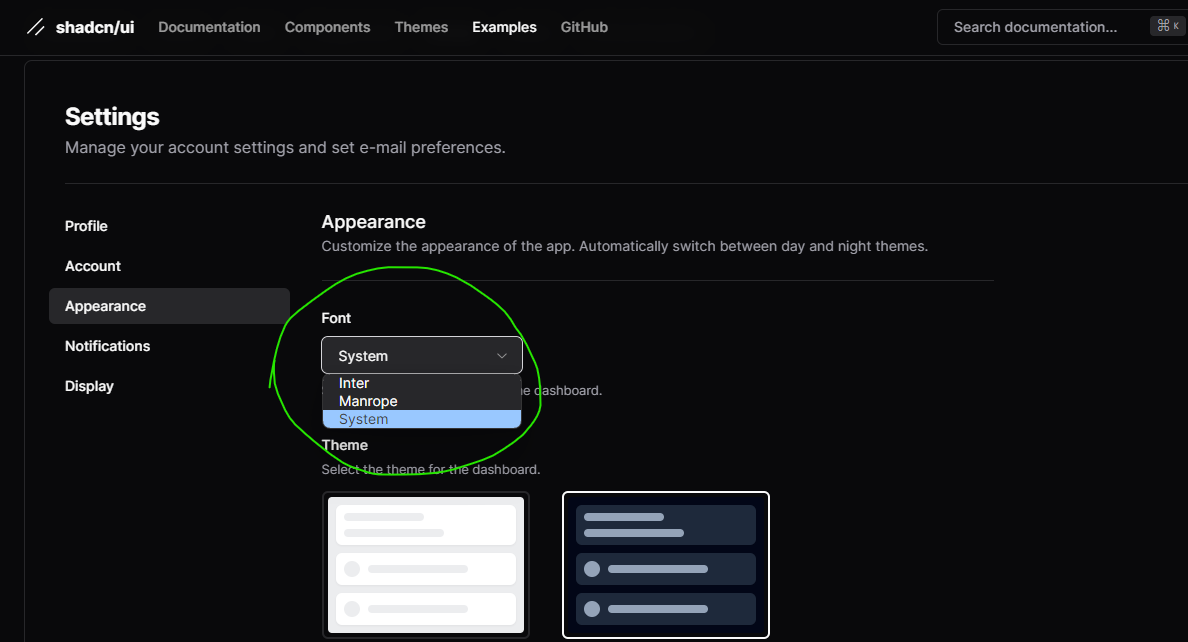Select the dark theme preview card
Viewport: 1188px width, 642px height.
[x=666, y=565]
